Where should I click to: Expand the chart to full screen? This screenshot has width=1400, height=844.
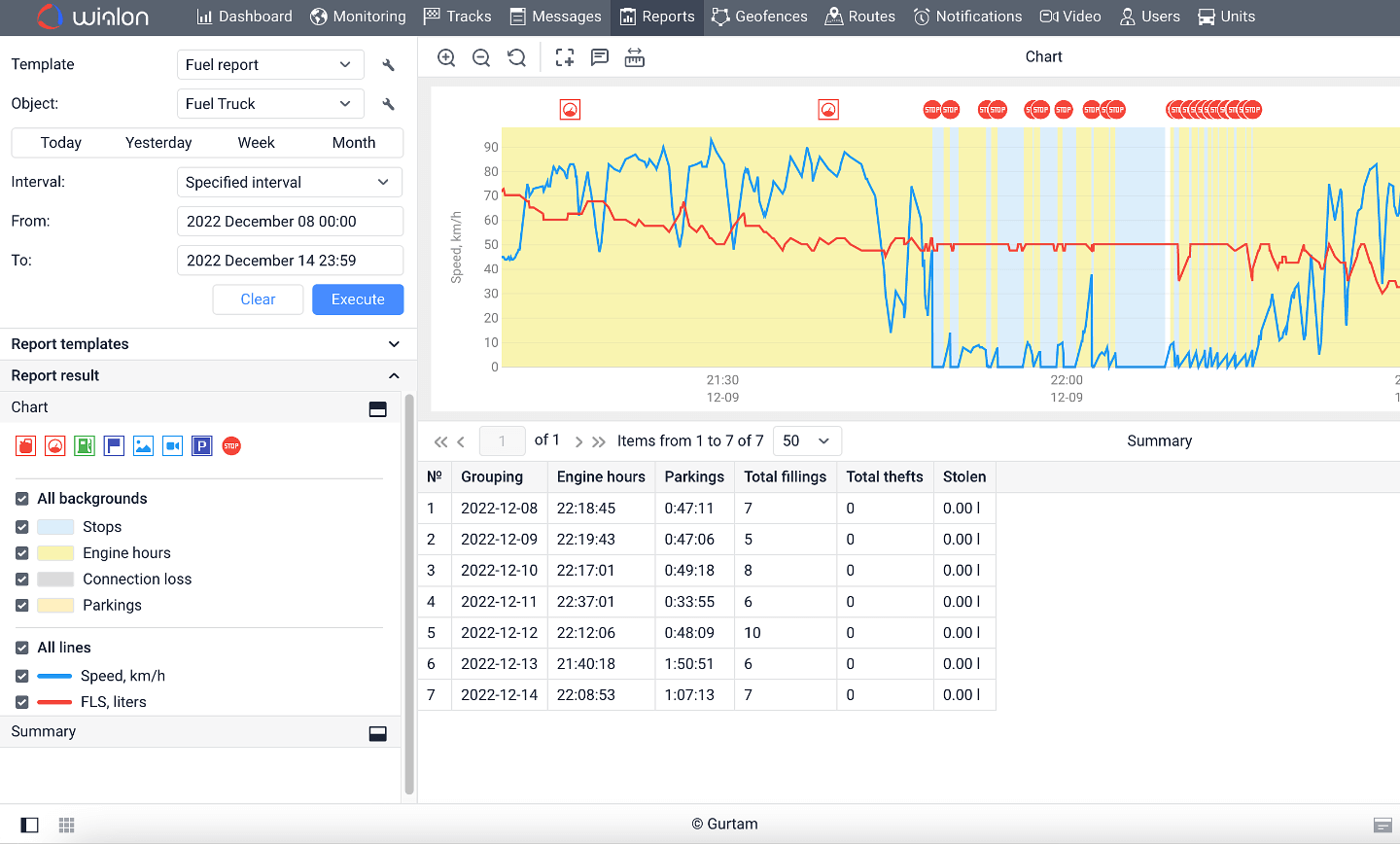pos(564,57)
